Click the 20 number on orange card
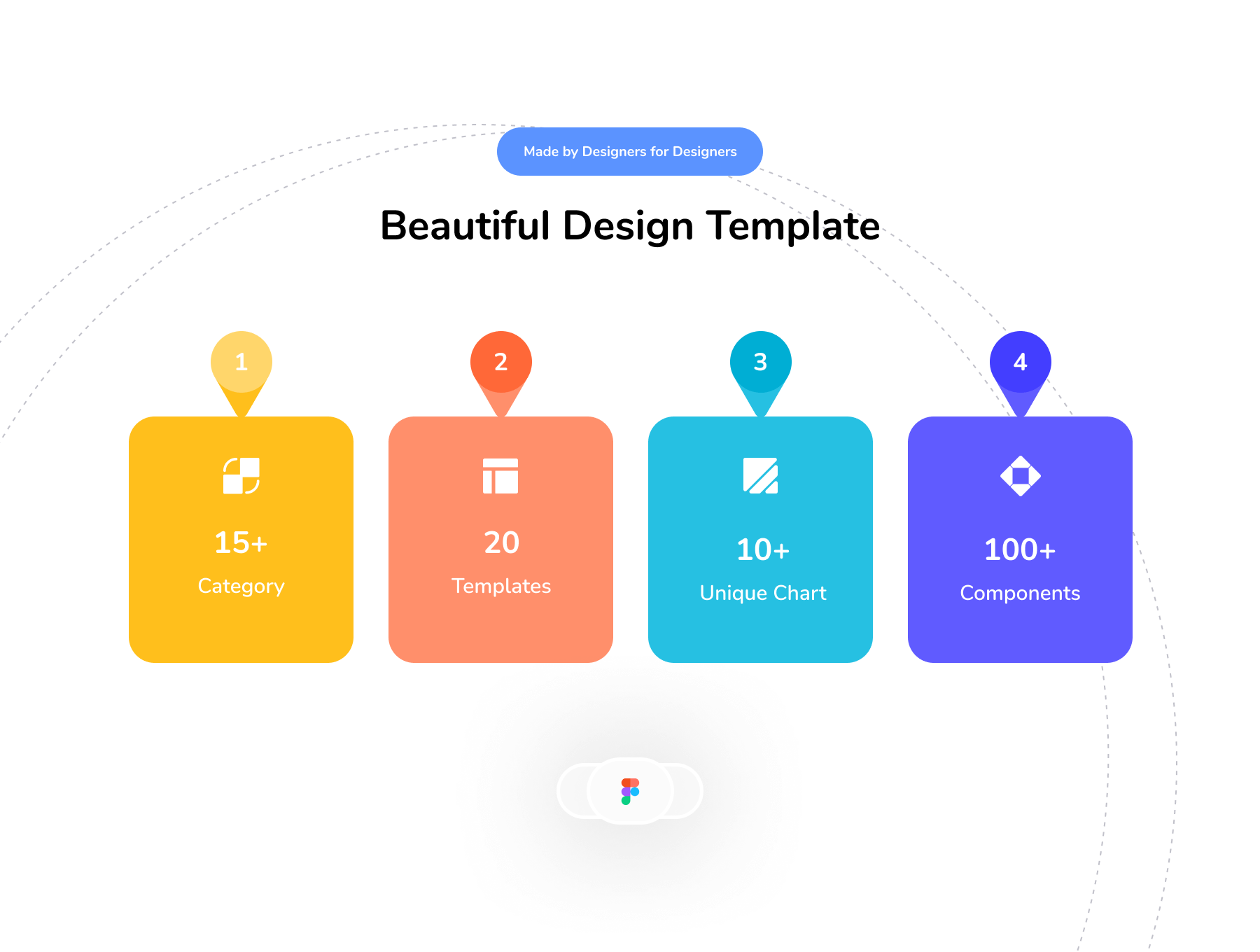 501,543
